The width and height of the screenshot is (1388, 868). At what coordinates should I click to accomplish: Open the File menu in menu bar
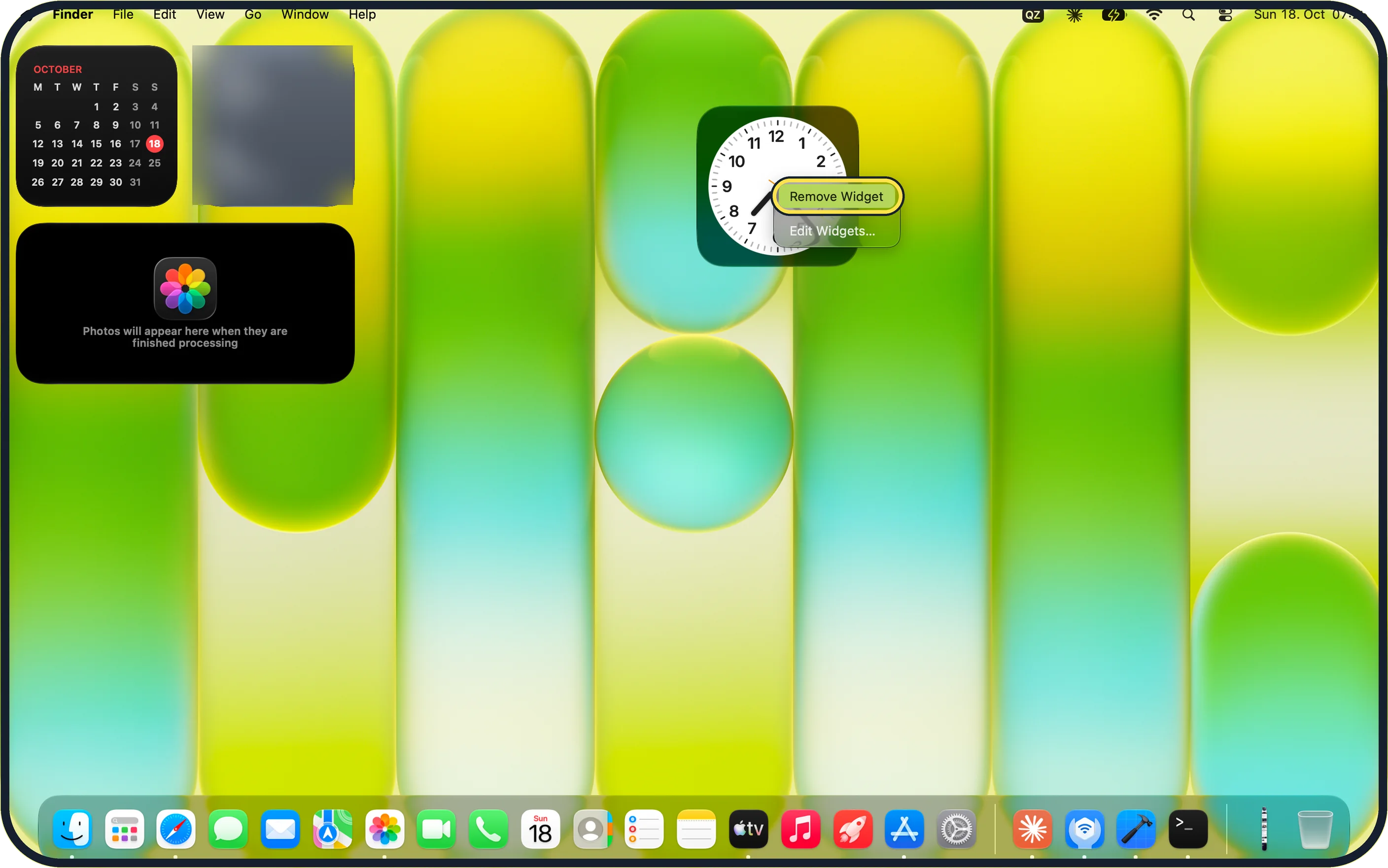123,14
